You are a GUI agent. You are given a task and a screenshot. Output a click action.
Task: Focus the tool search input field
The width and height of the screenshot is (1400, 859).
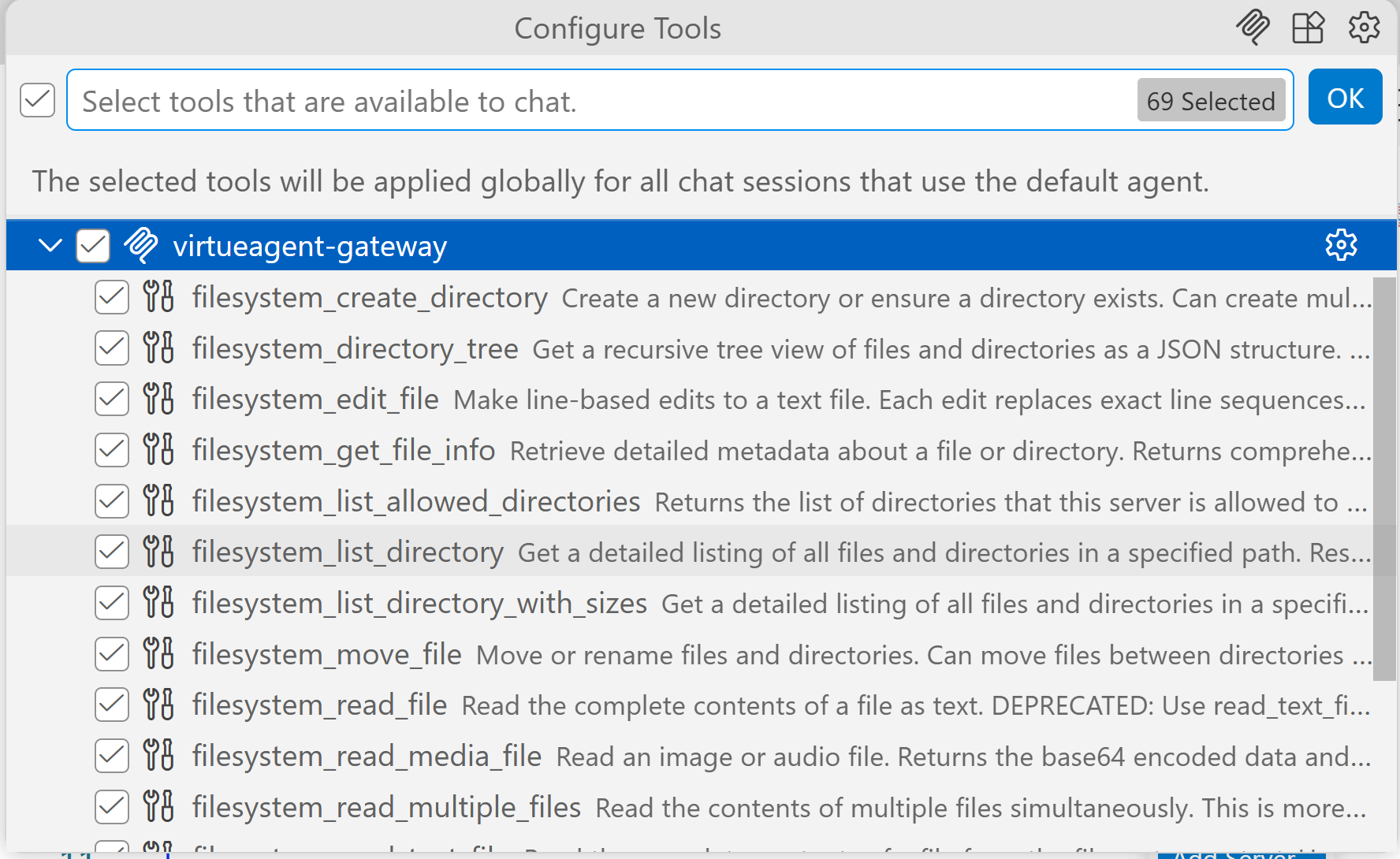click(x=599, y=101)
